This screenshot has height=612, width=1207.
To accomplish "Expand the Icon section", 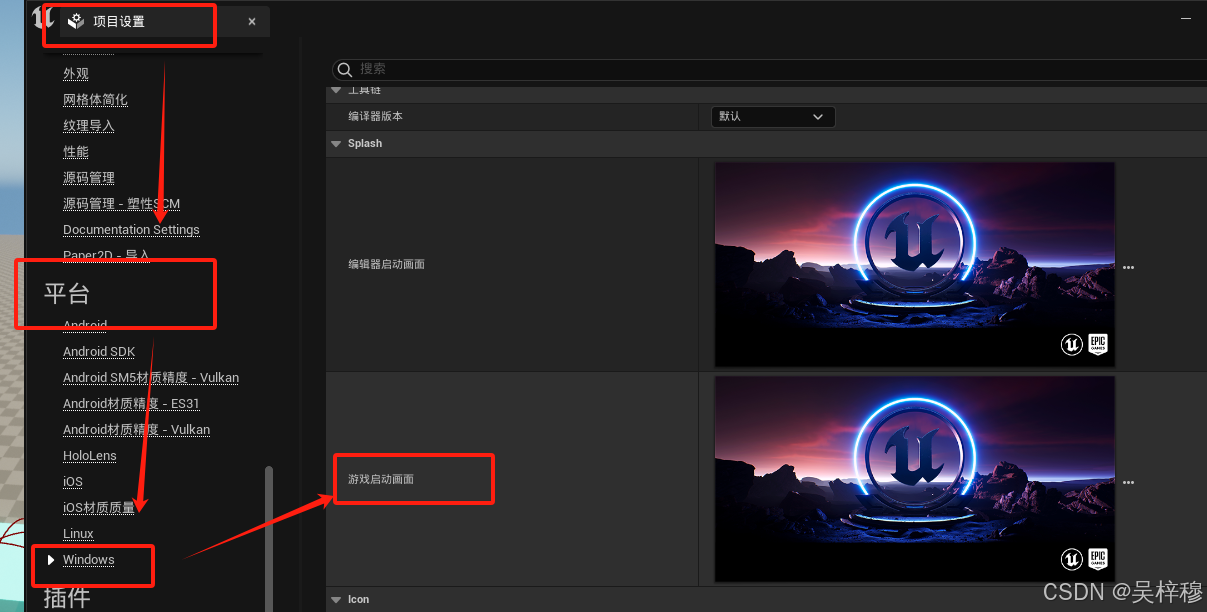I will click(336, 600).
